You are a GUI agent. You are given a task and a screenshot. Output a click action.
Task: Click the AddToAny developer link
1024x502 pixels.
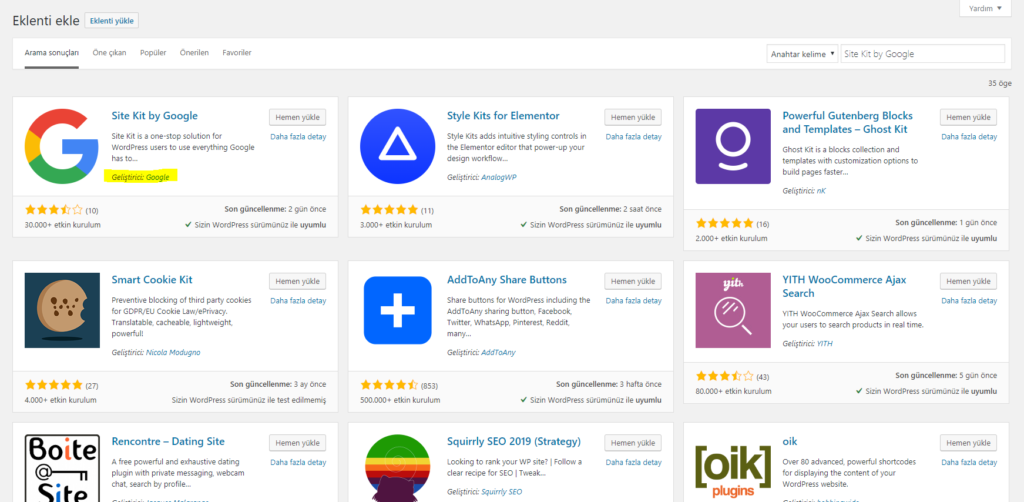pyautogui.click(x=498, y=353)
